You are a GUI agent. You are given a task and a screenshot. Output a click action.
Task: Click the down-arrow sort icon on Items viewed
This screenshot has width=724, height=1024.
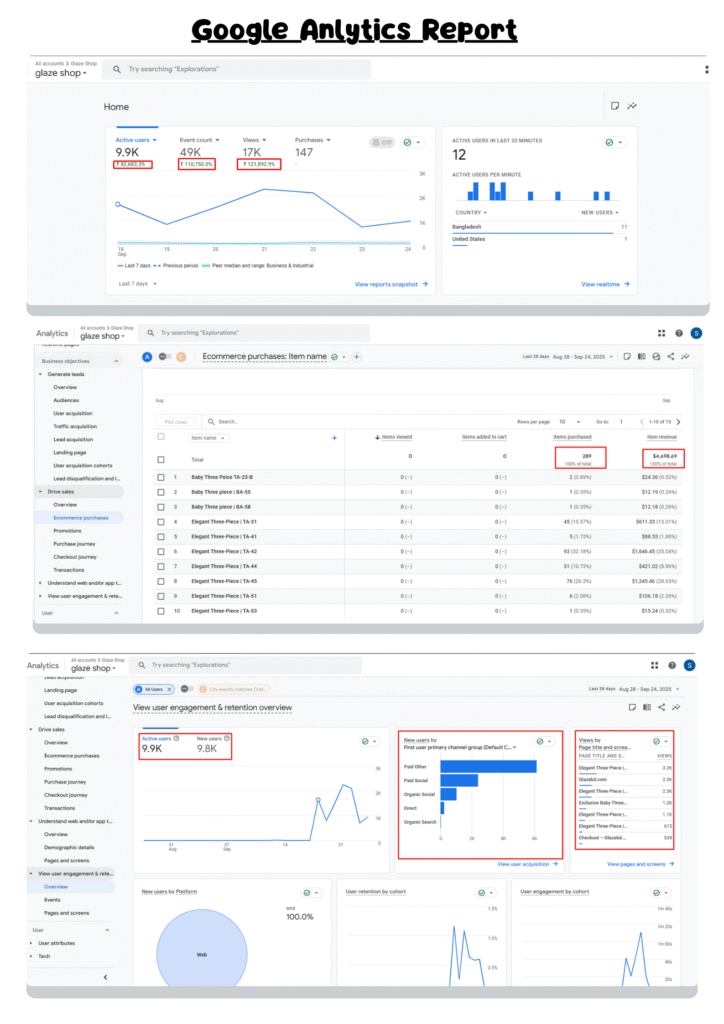(x=377, y=438)
